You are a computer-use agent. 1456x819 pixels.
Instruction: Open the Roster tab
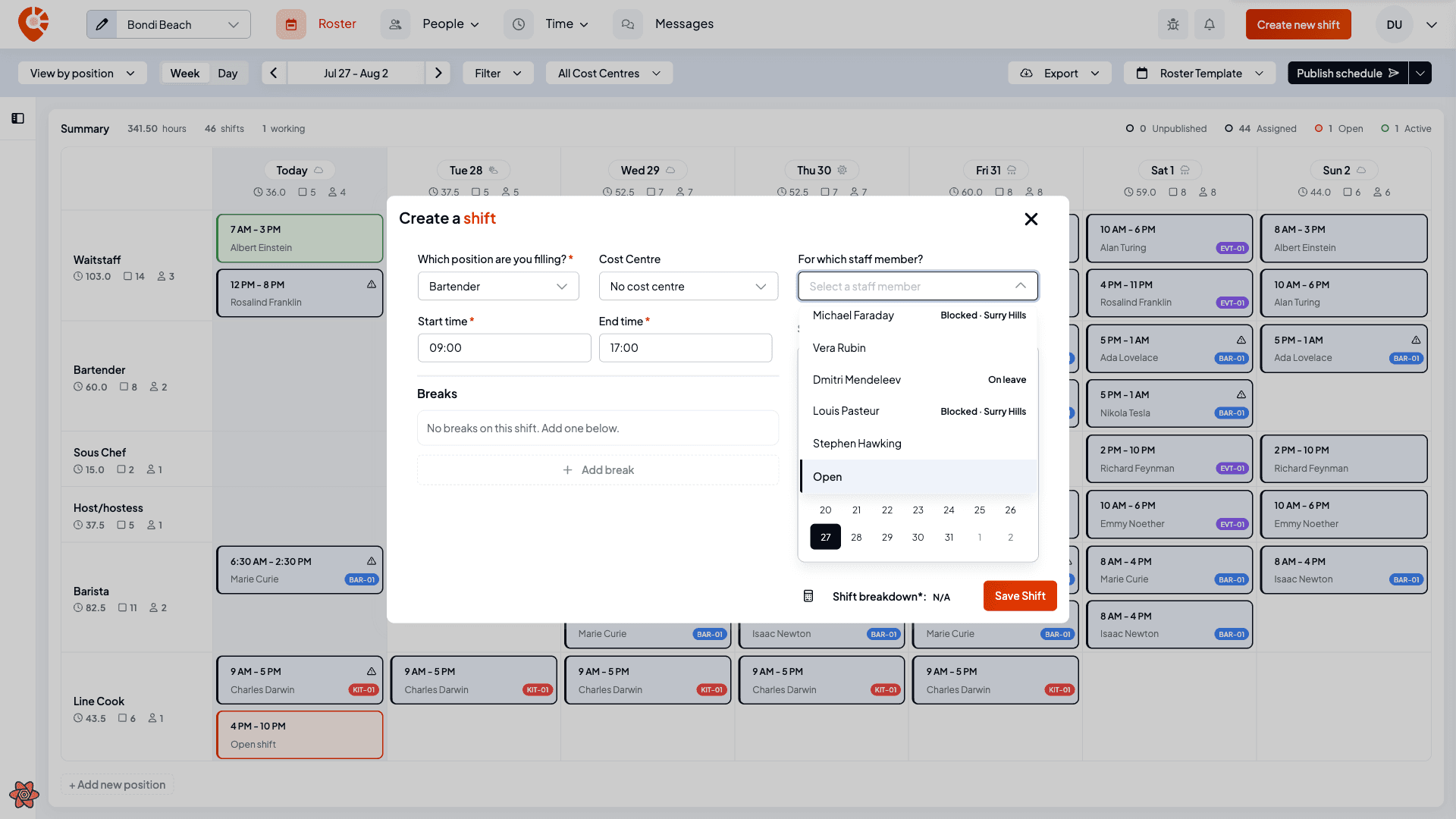(337, 24)
